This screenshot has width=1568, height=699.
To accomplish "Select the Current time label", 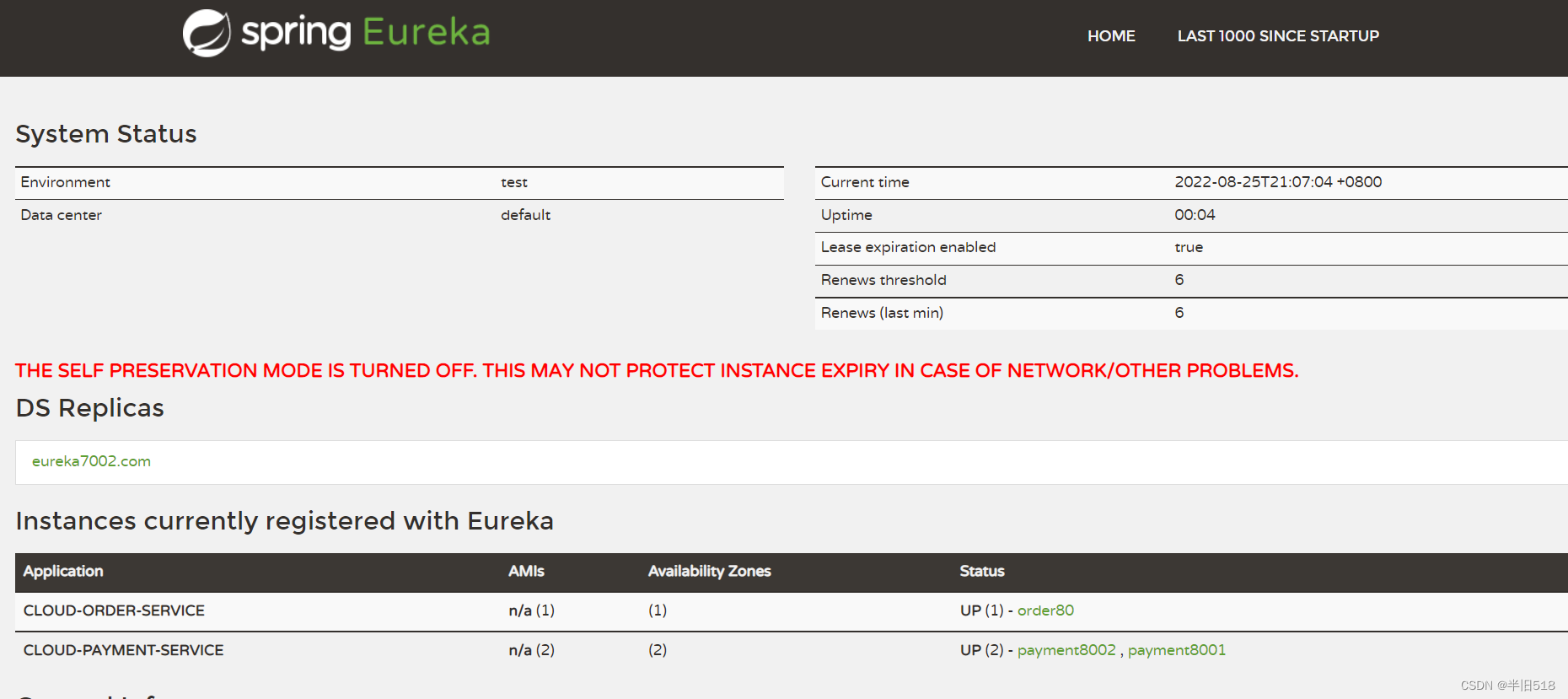I will 865,182.
